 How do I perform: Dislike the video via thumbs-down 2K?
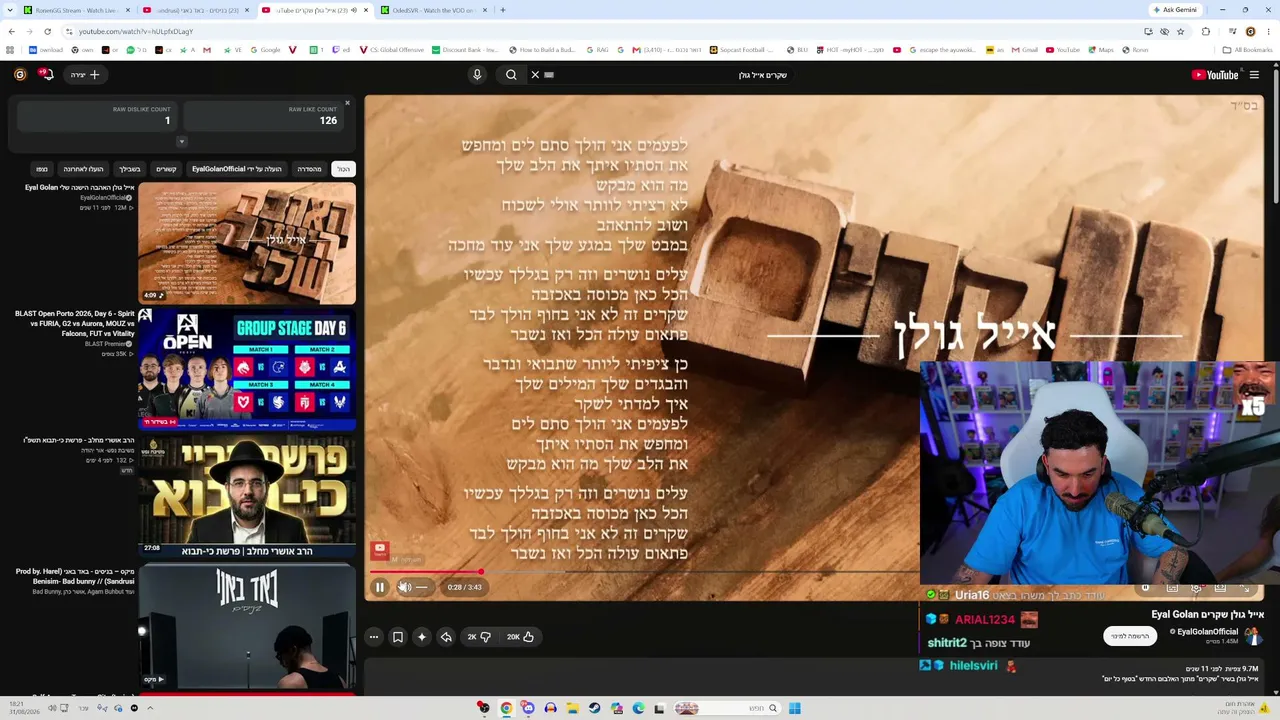479,637
